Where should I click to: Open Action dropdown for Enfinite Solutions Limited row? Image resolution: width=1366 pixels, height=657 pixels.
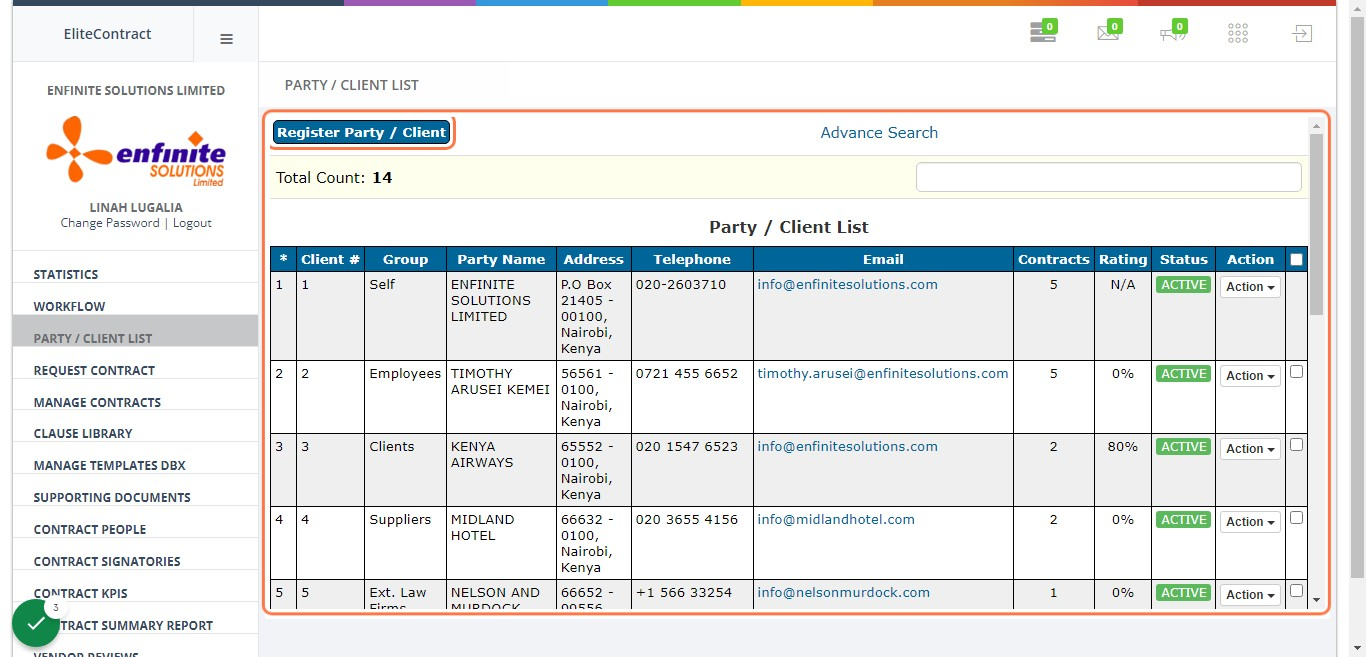click(1250, 287)
